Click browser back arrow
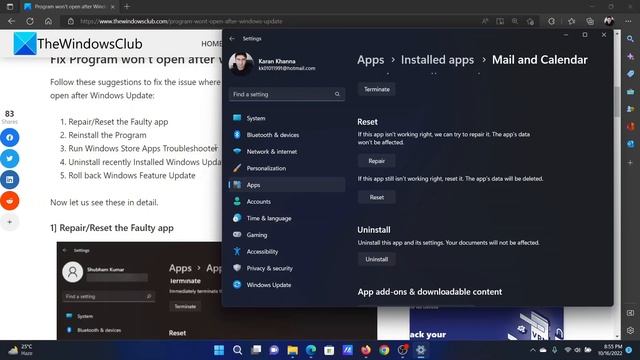Image resolution: width=640 pixels, height=360 pixels. 11,21
